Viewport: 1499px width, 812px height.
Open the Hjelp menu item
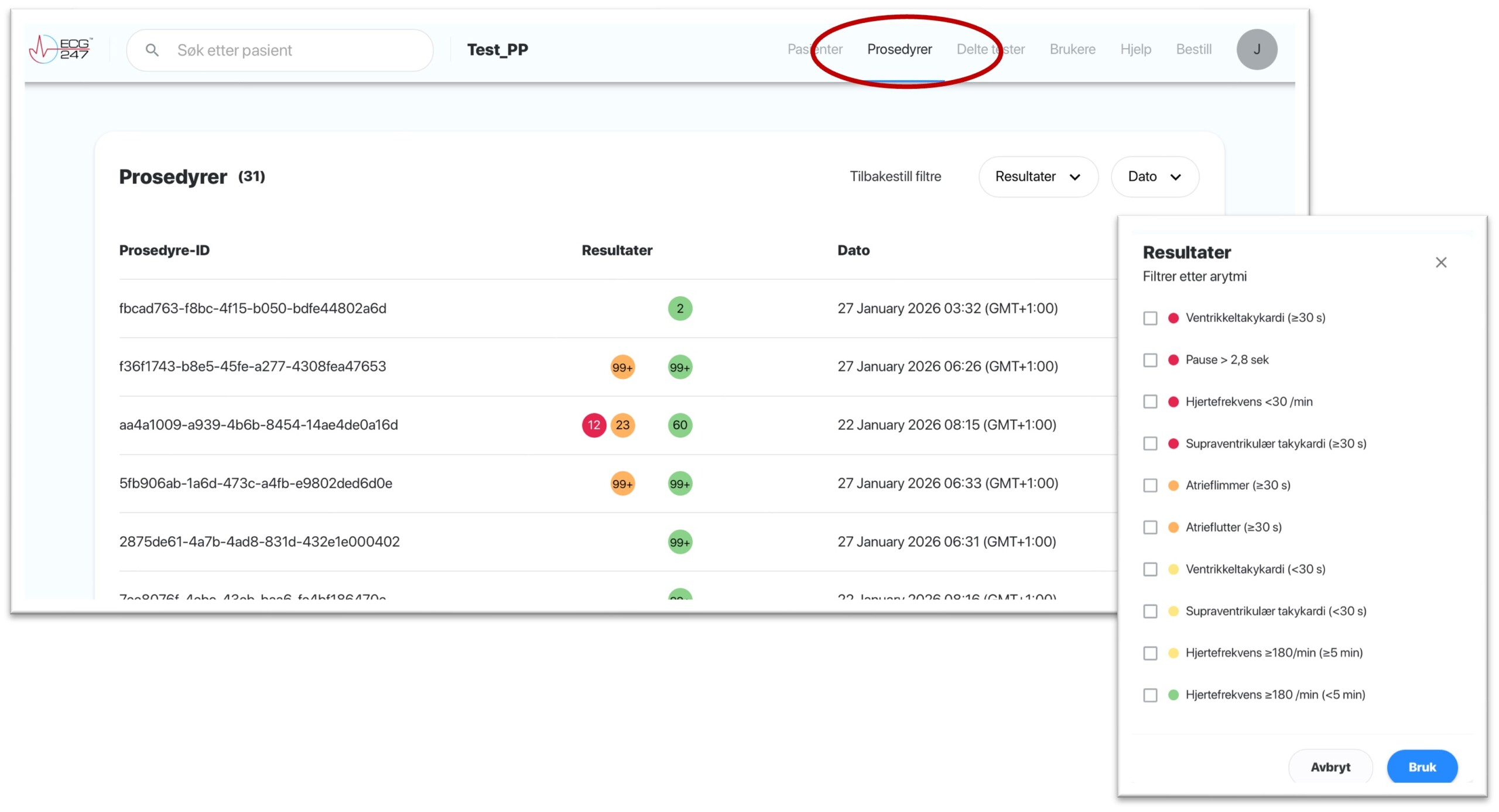click(1135, 50)
